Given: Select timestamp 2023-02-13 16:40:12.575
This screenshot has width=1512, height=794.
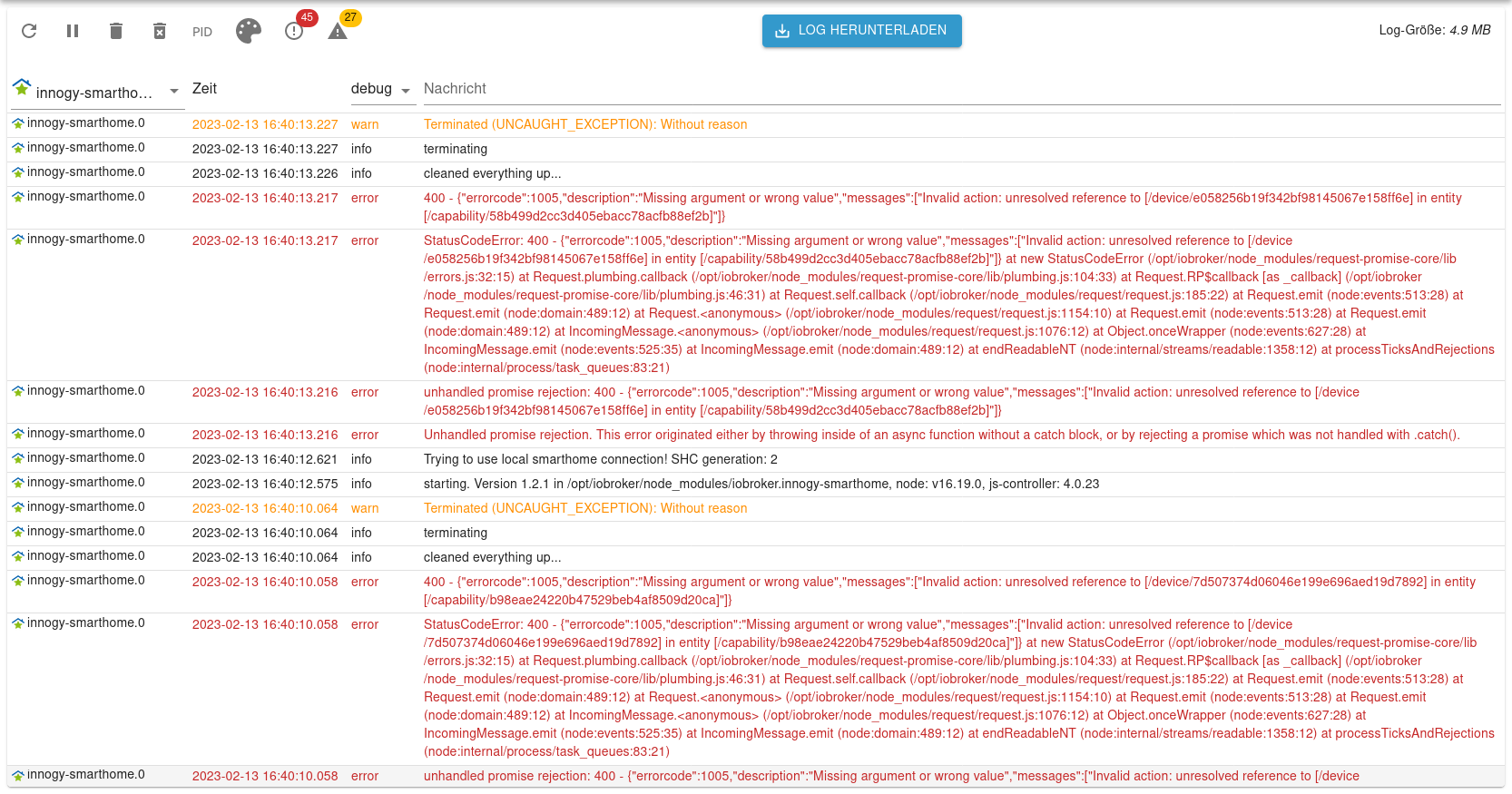Looking at the screenshot, I should (x=265, y=484).
